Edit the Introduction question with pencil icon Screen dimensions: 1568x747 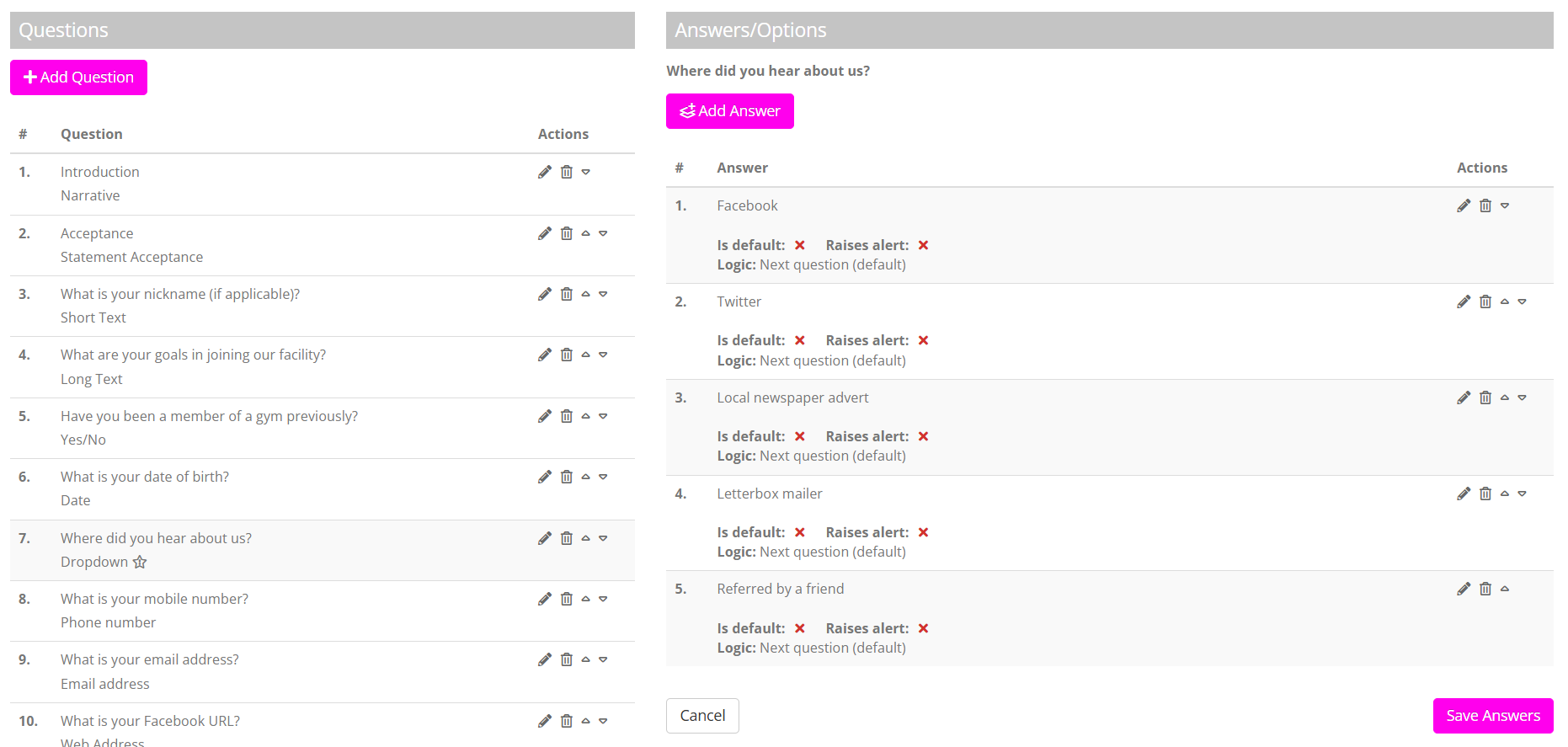coord(545,172)
